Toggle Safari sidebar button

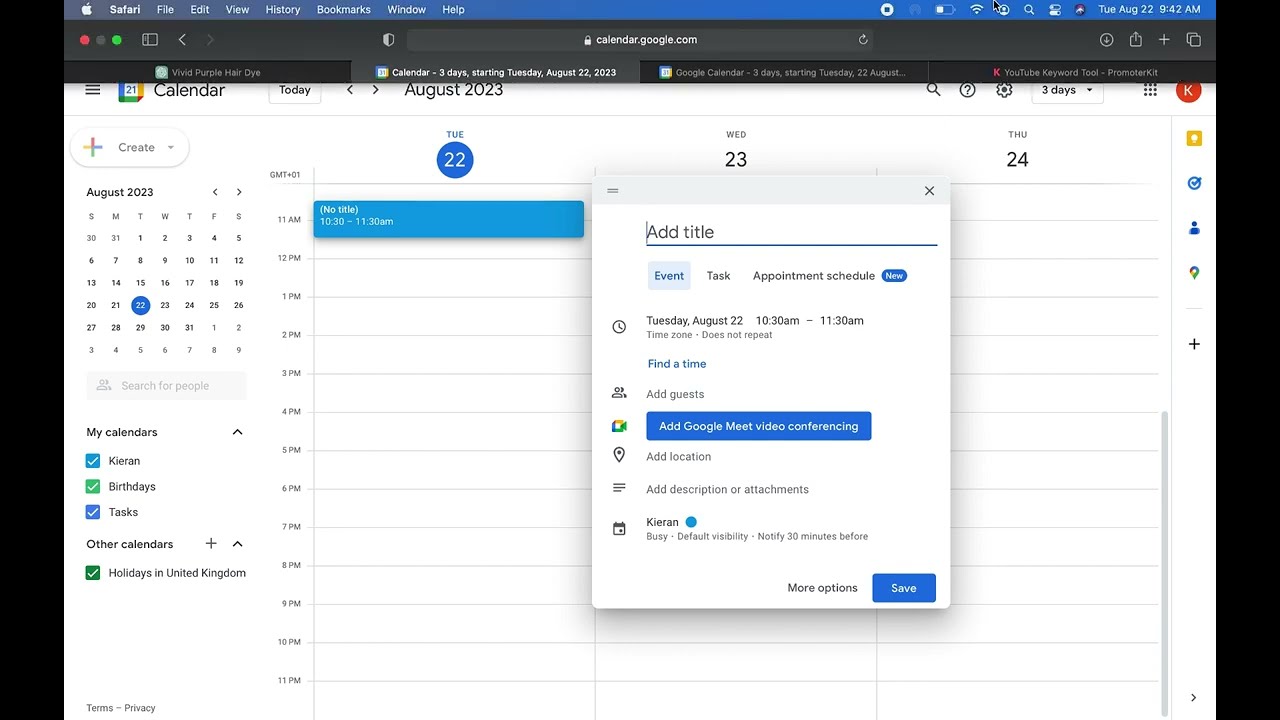[150, 40]
